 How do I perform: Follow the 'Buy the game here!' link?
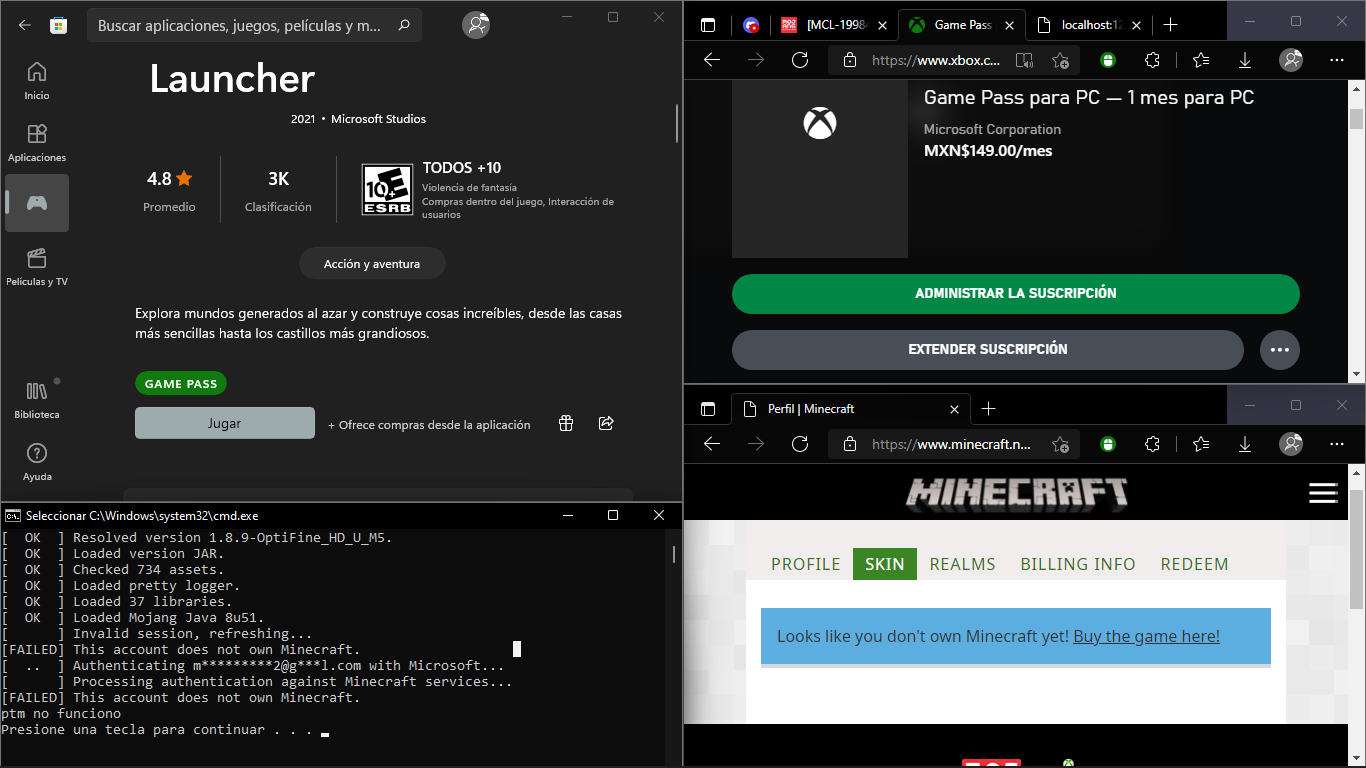(1147, 636)
